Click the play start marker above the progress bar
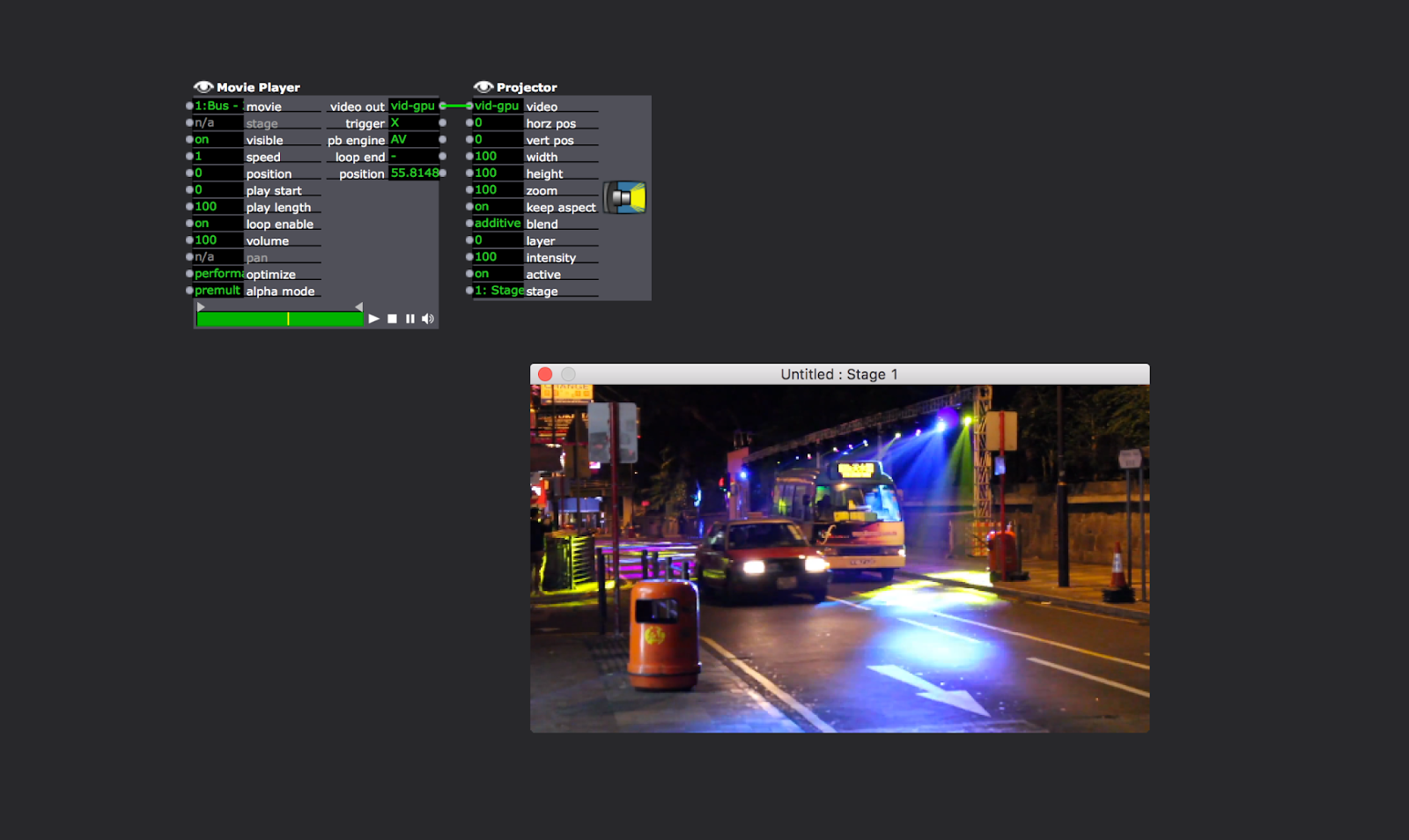 point(201,306)
